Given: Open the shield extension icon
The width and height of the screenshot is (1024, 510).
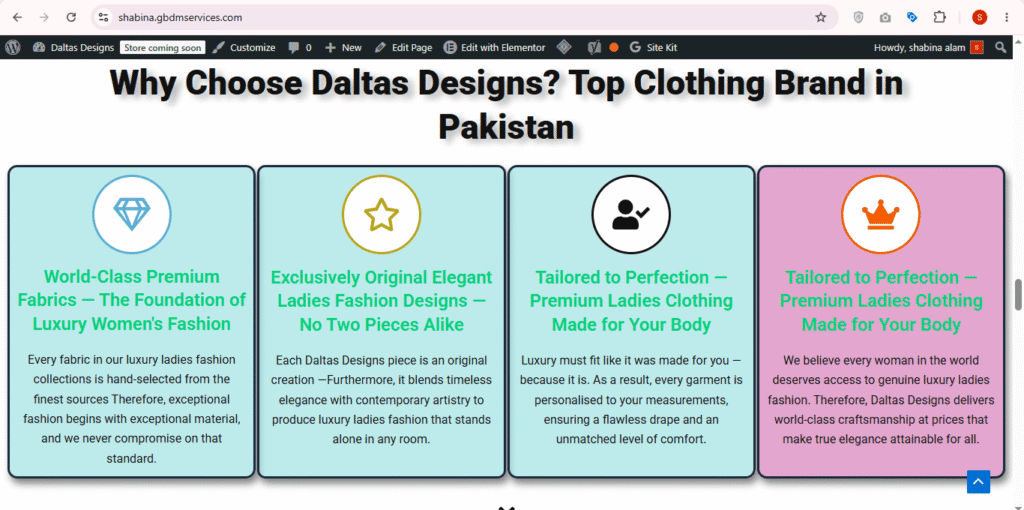Looking at the screenshot, I should coord(858,18).
